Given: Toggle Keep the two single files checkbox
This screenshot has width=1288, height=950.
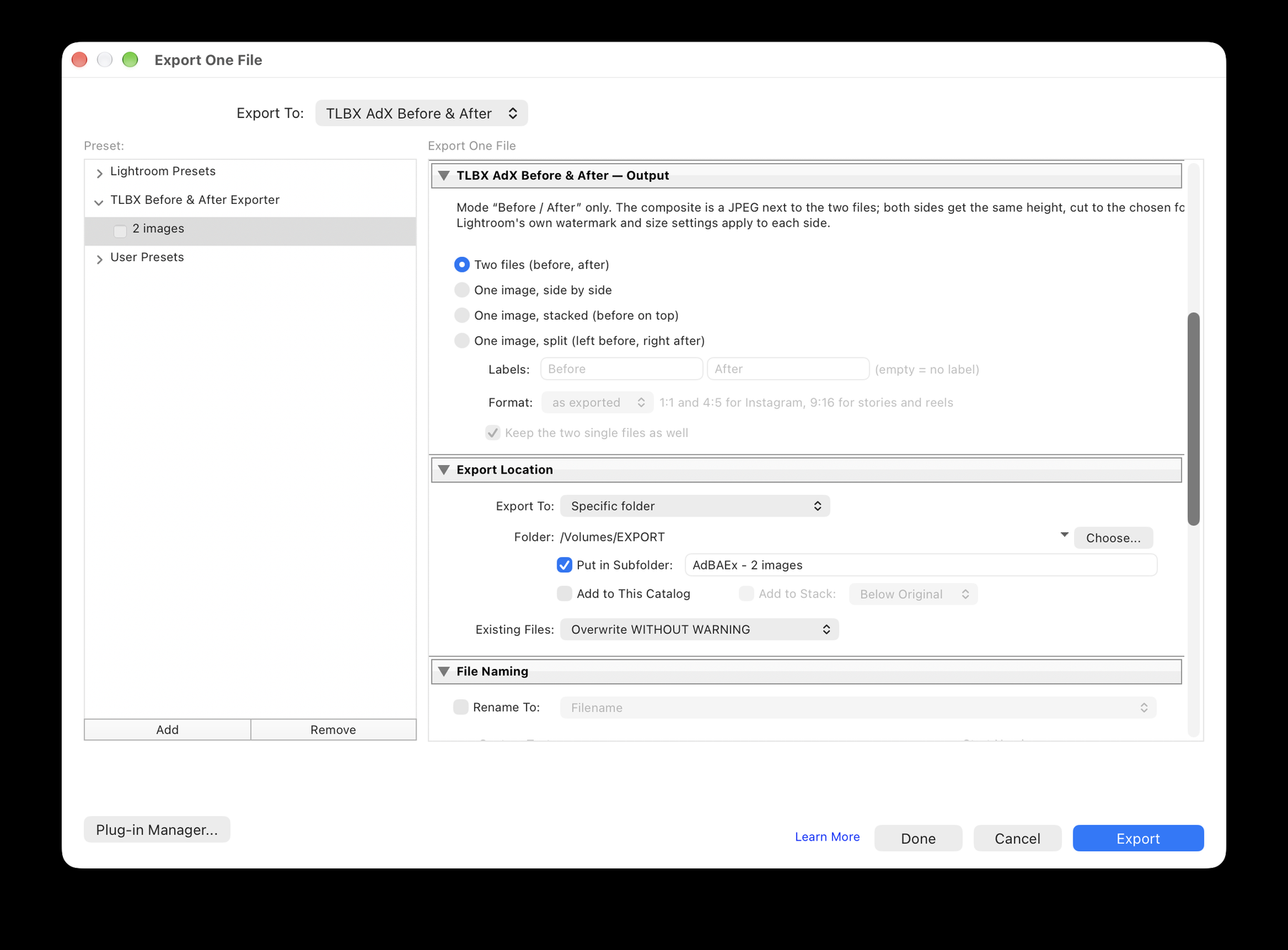Looking at the screenshot, I should pos(493,433).
